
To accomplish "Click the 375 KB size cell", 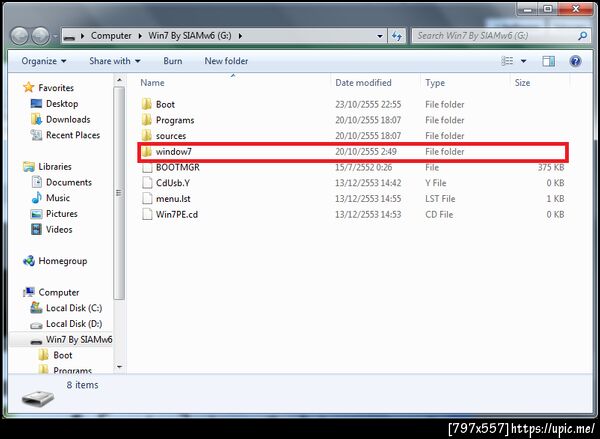I will pyautogui.click(x=551, y=167).
